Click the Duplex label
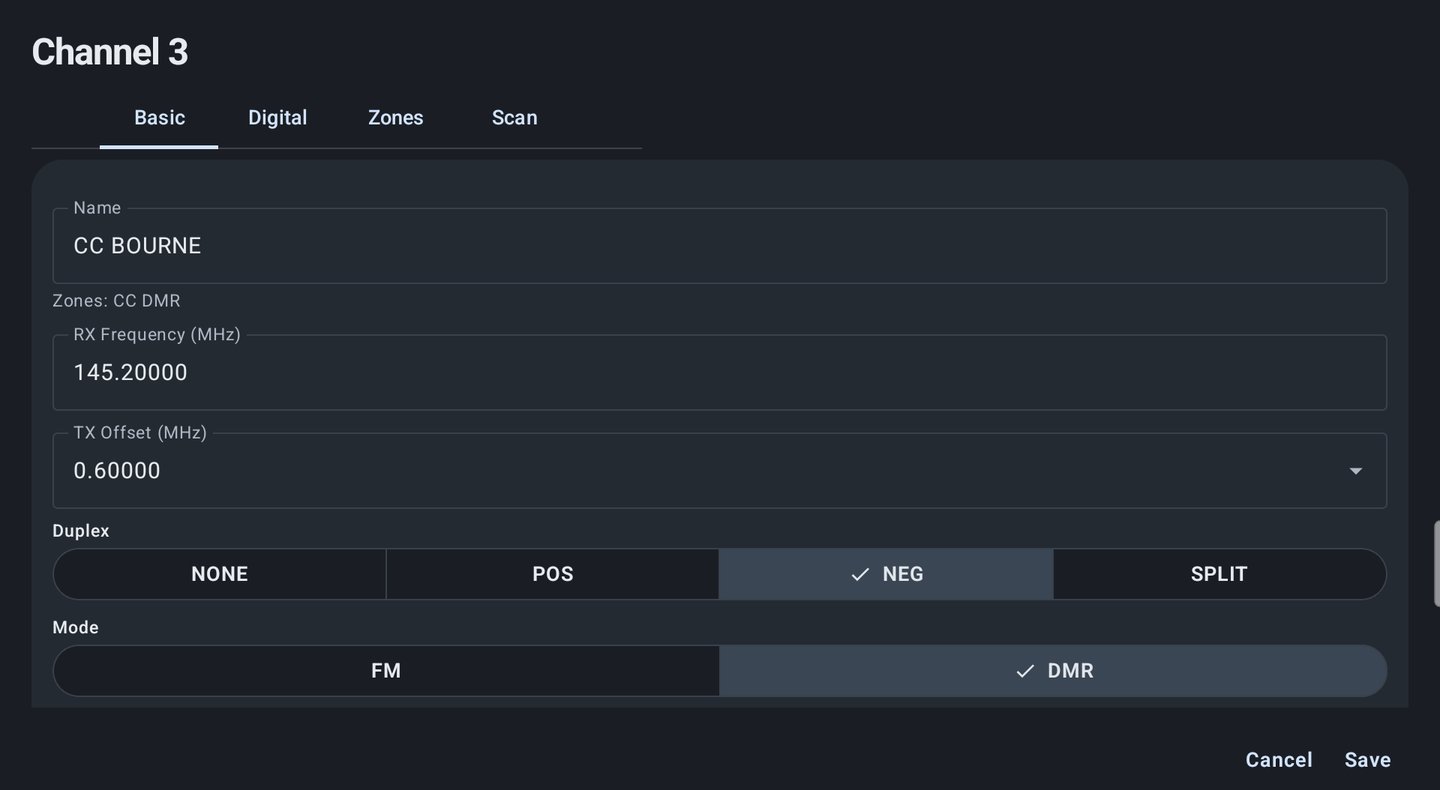This screenshot has height=790, width=1440. tap(81, 531)
